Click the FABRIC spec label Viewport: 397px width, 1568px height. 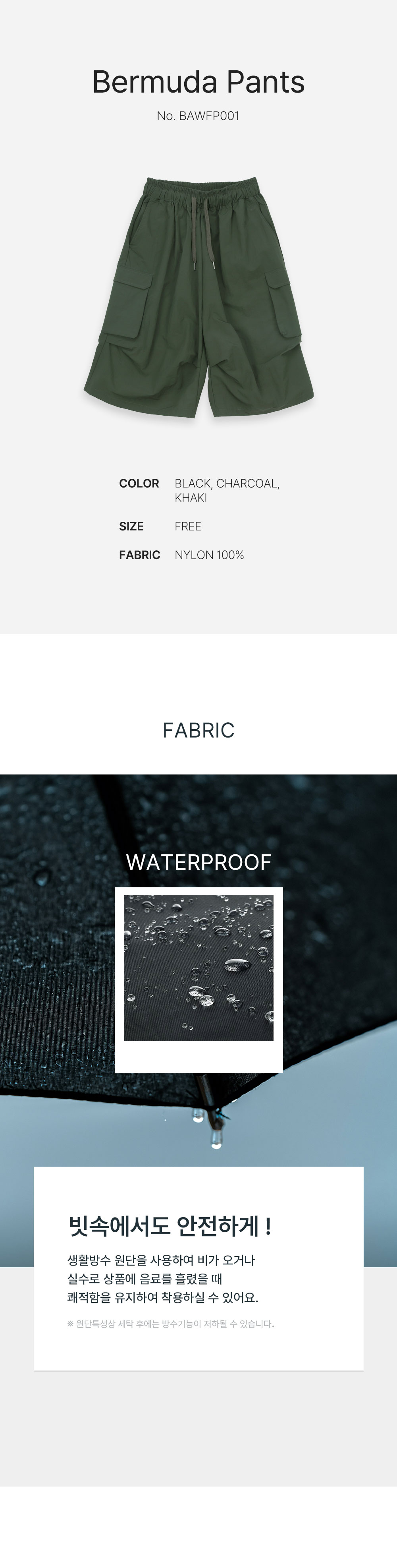pyautogui.click(x=139, y=555)
